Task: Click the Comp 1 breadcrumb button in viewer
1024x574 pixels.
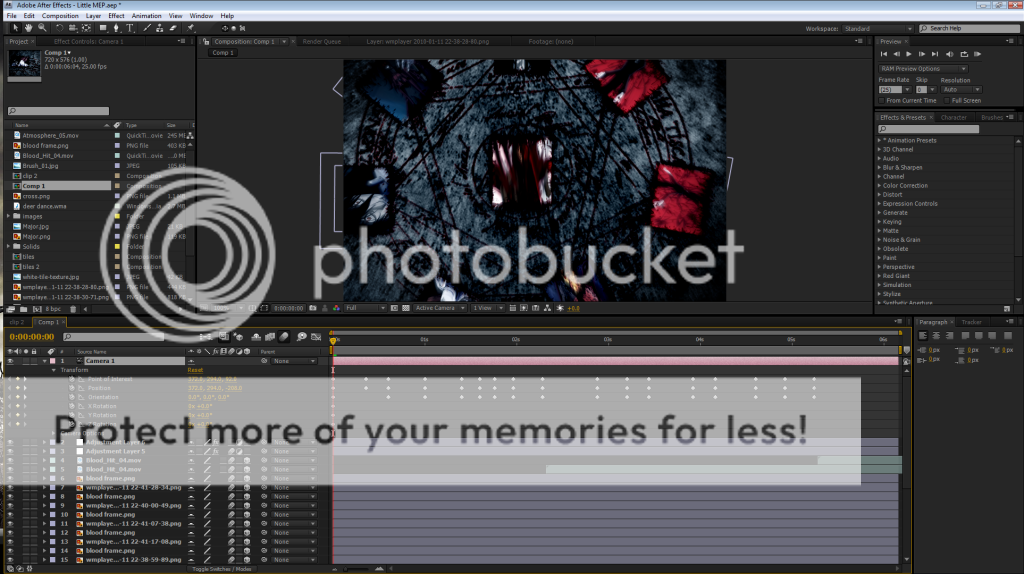Action: pos(223,53)
